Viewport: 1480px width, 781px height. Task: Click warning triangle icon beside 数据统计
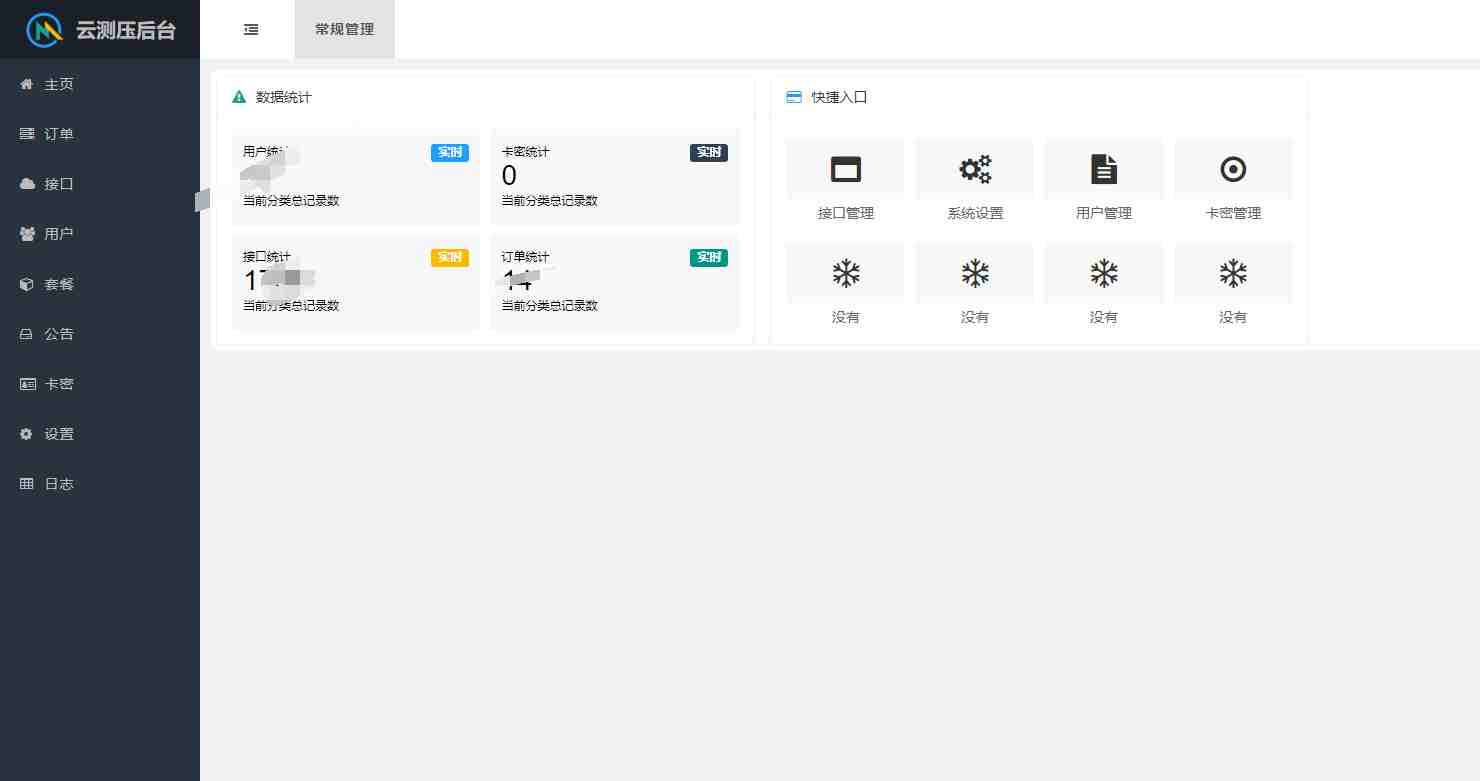coord(239,97)
